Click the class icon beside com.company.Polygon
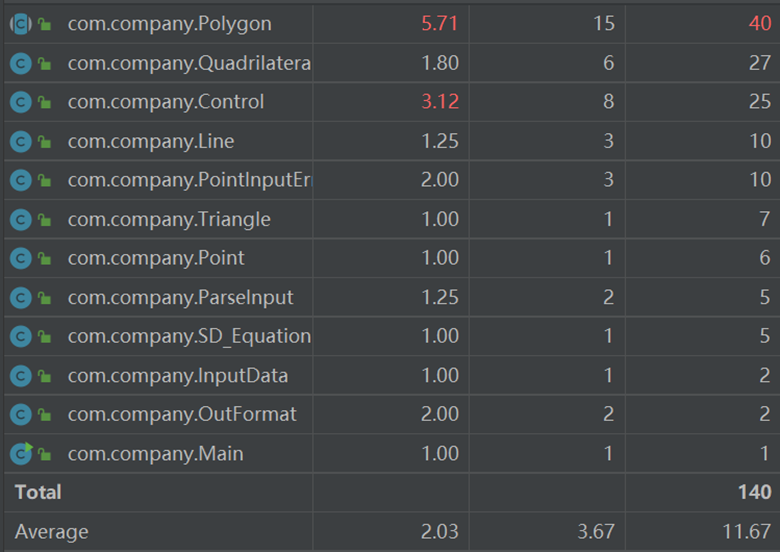Image resolution: width=780 pixels, height=552 pixels. click(20, 23)
